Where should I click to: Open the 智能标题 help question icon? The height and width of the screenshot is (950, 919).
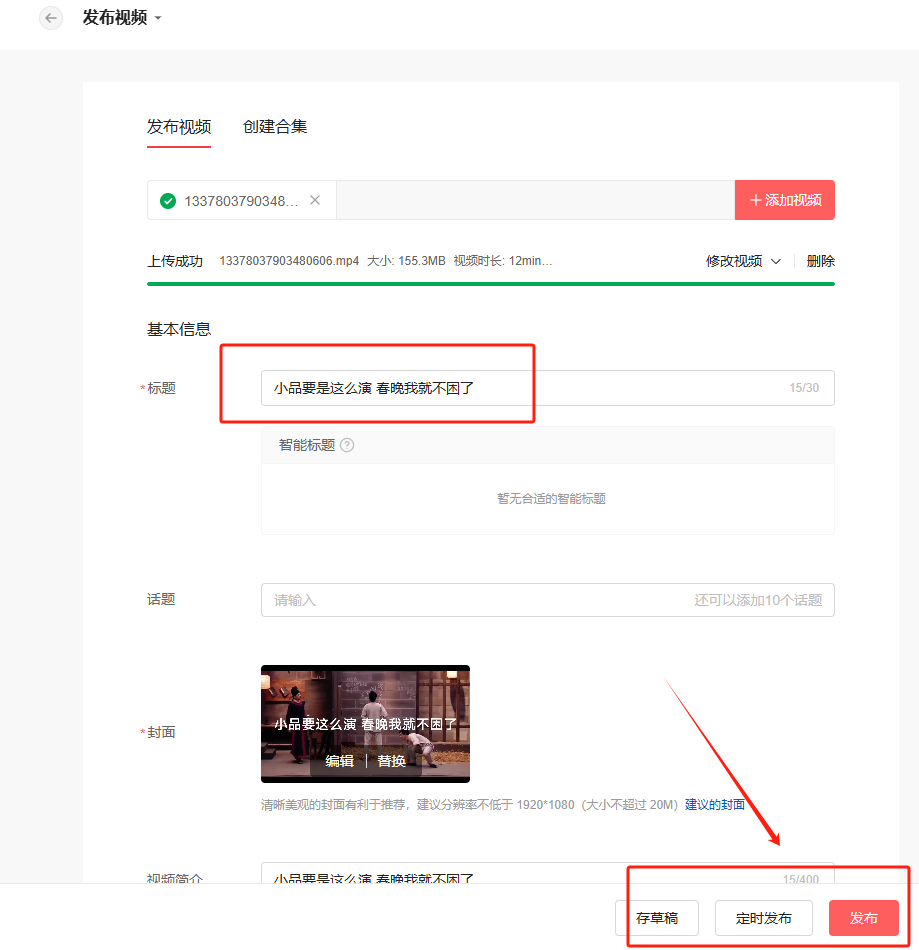click(x=347, y=445)
